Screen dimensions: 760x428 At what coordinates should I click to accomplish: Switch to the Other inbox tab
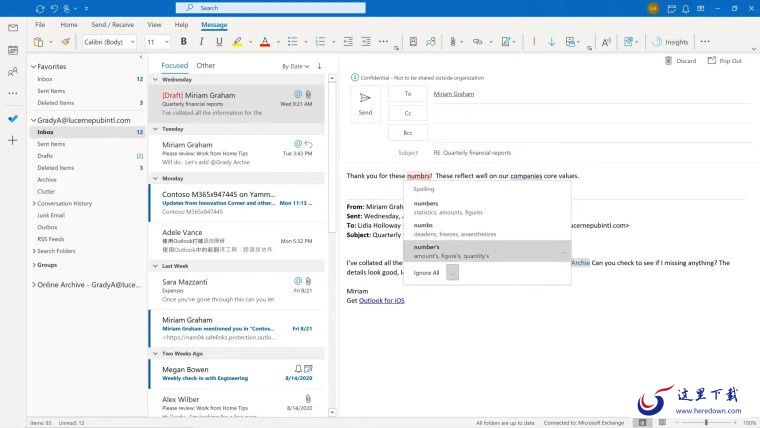[206, 65]
